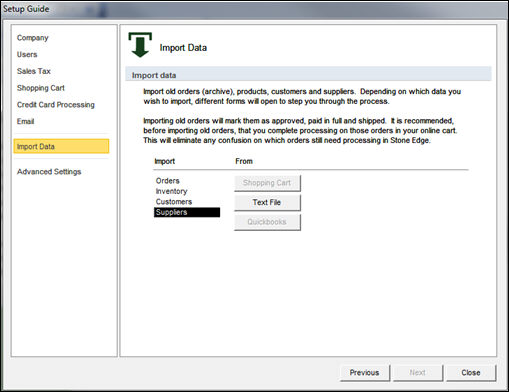Open the Company setup section

point(33,38)
